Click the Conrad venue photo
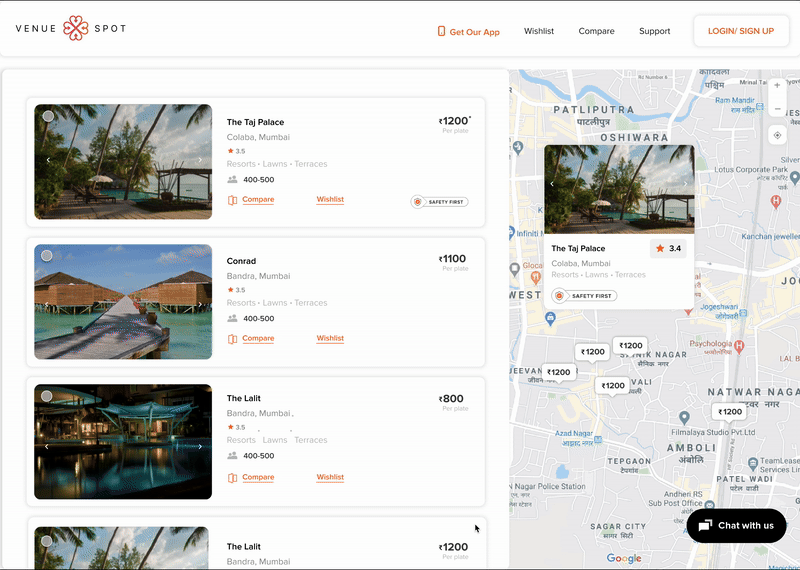Viewport: 800px width, 570px height. (x=123, y=302)
